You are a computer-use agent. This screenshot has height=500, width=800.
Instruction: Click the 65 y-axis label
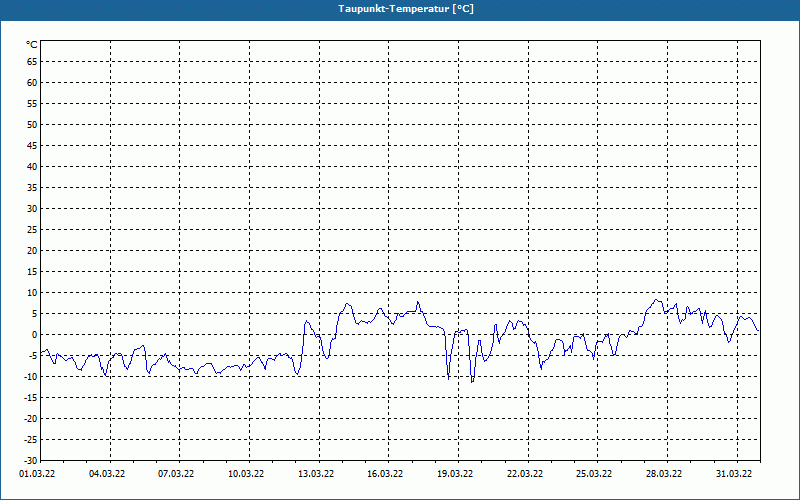click(x=32, y=62)
